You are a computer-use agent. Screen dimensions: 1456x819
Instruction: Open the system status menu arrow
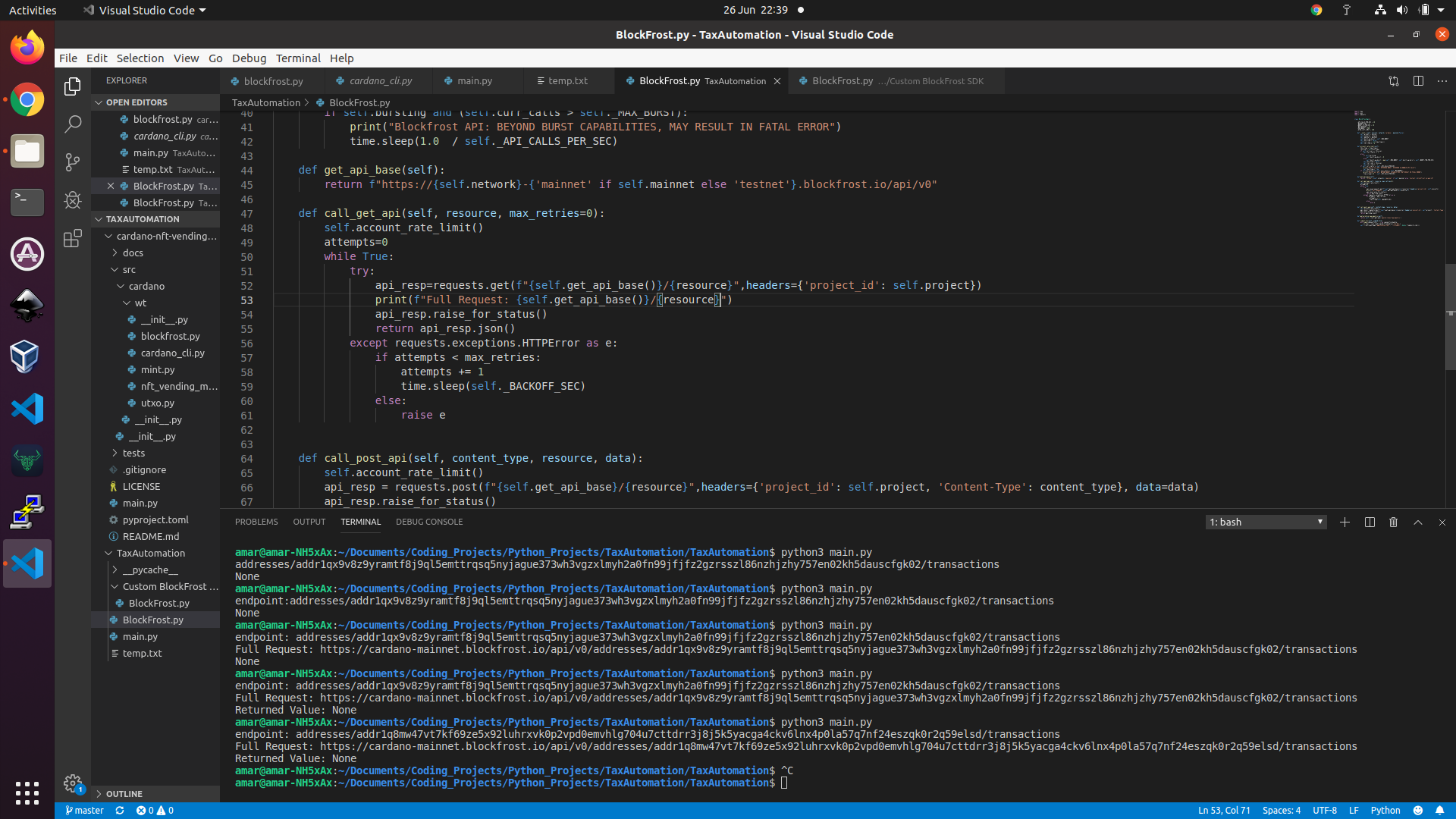[1441, 10]
